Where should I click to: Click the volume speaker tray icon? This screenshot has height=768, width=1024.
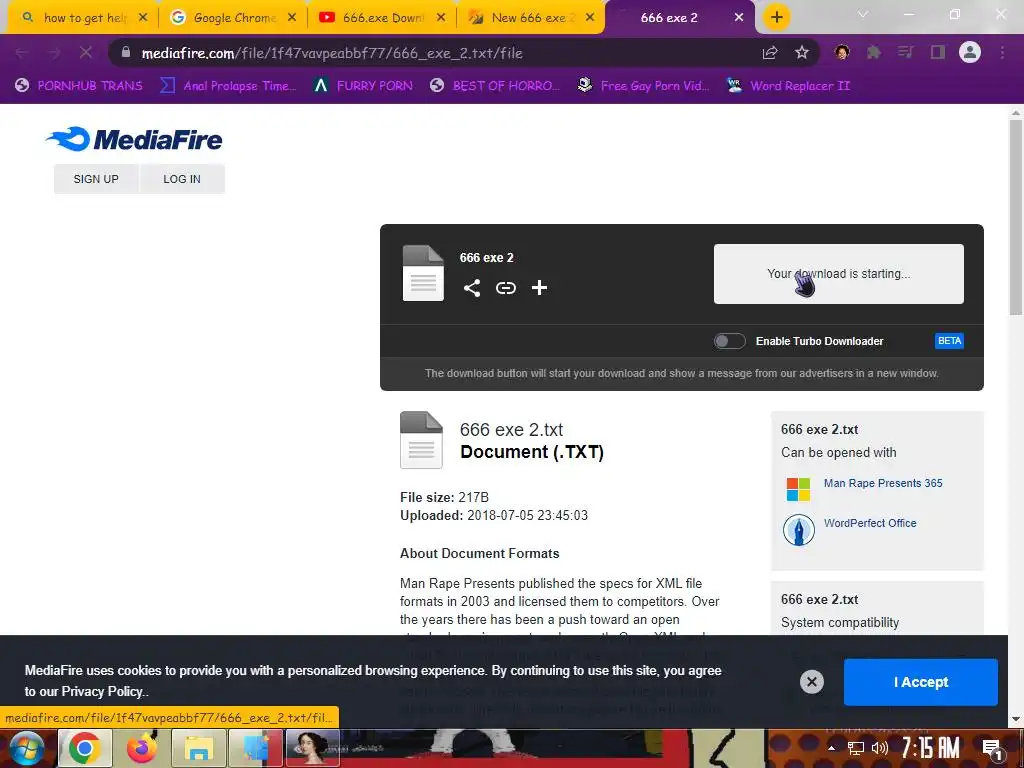(880, 748)
